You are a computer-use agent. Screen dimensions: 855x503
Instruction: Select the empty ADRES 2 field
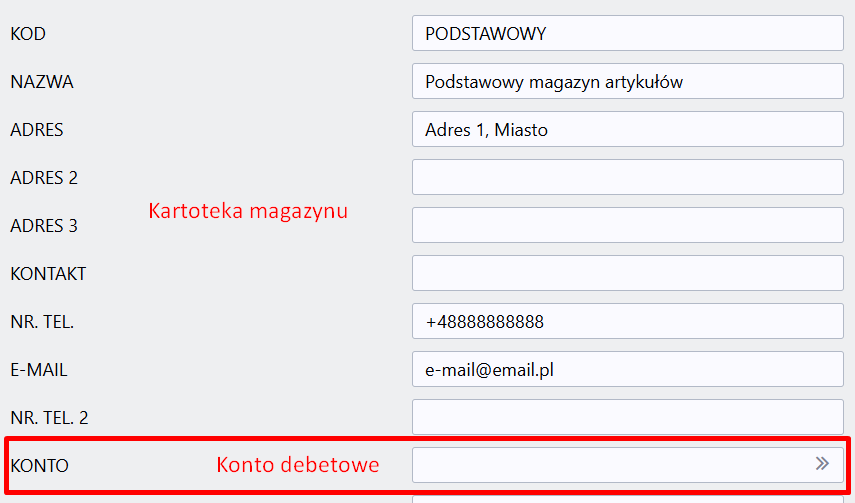pos(628,177)
